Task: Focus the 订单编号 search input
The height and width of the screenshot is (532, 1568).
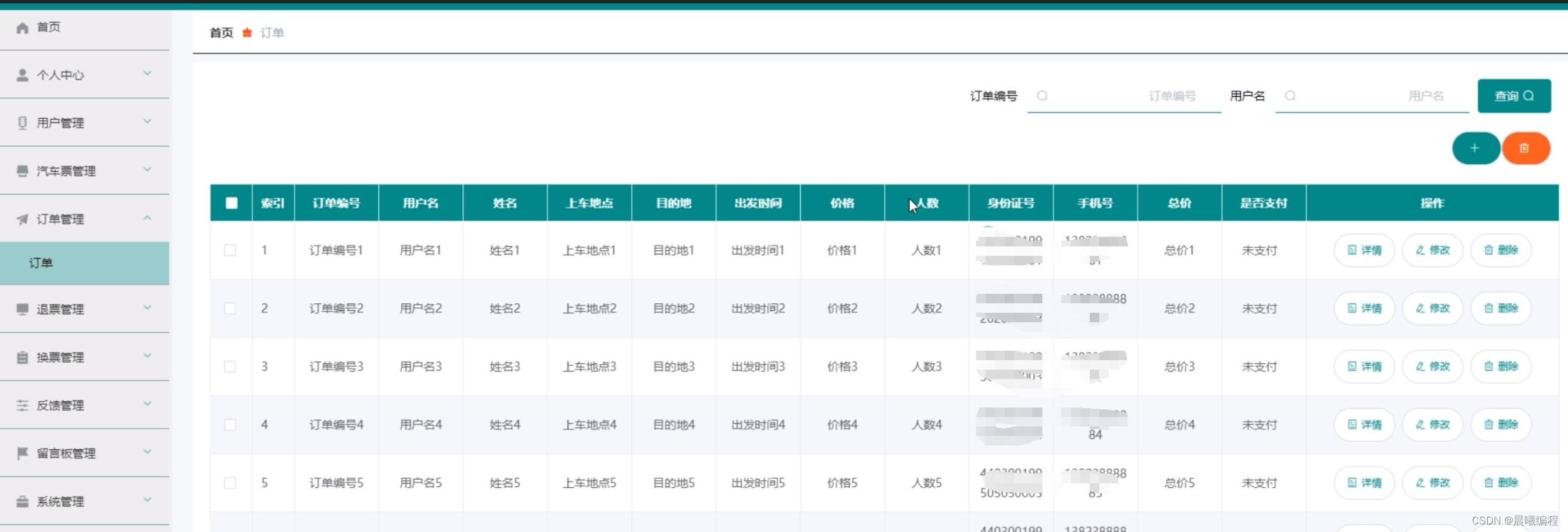Action: point(1124,96)
